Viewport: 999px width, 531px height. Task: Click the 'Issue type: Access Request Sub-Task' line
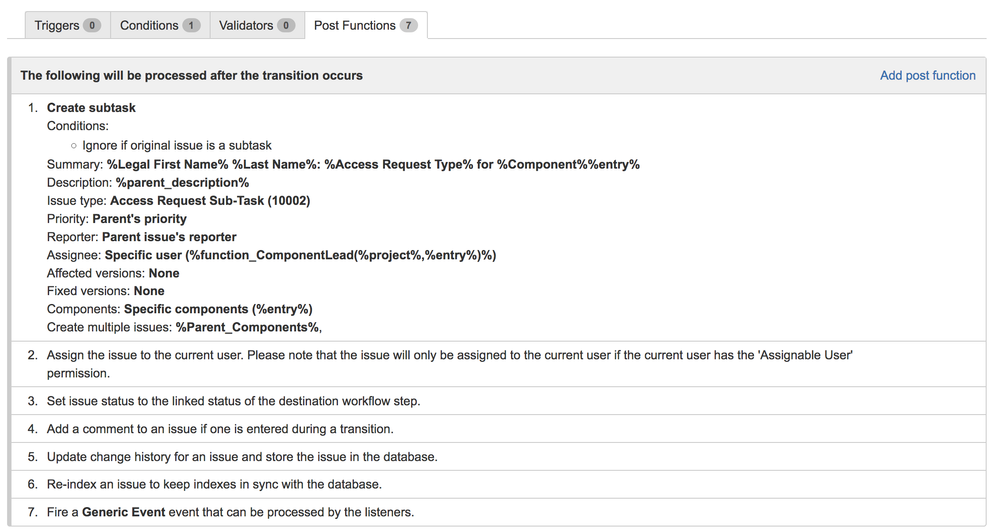tap(178, 200)
